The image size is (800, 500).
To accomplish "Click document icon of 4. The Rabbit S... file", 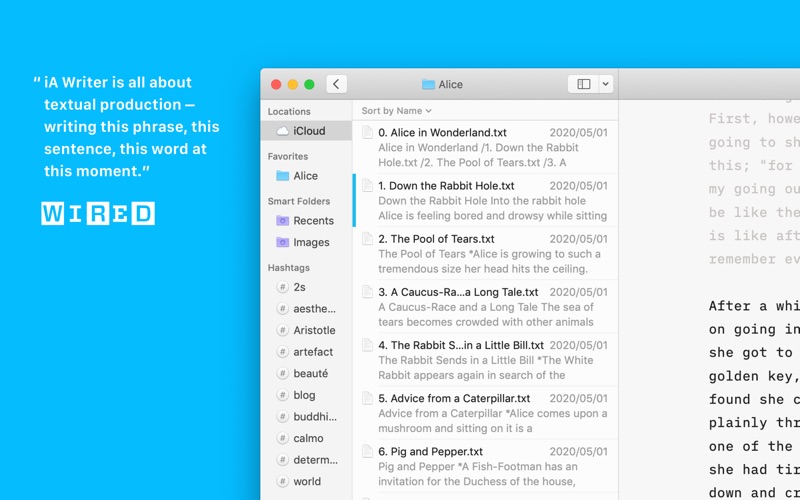I will coord(367,345).
